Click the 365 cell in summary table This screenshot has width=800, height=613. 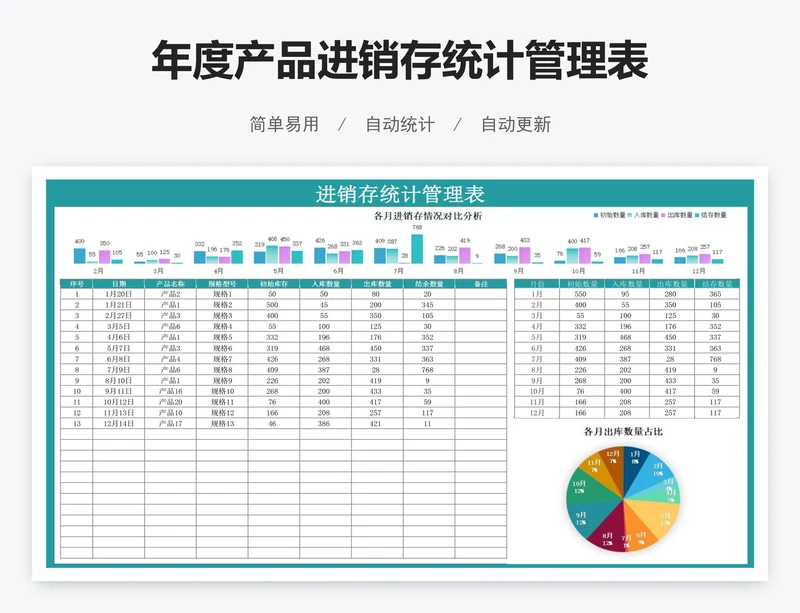715,294
